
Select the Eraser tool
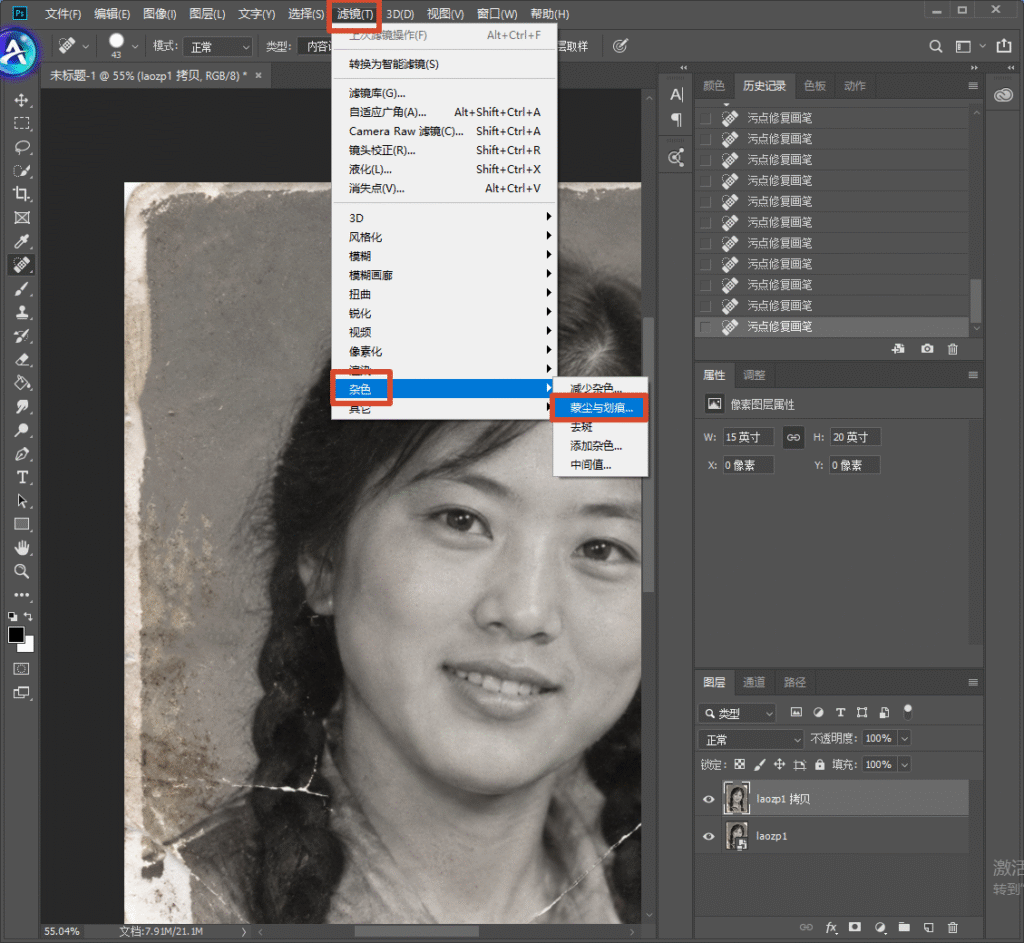22,359
